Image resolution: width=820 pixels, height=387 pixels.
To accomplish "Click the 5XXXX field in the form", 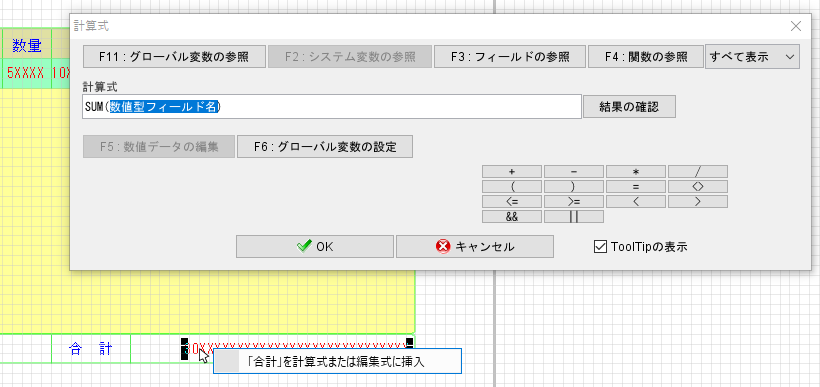I will click(26, 73).
